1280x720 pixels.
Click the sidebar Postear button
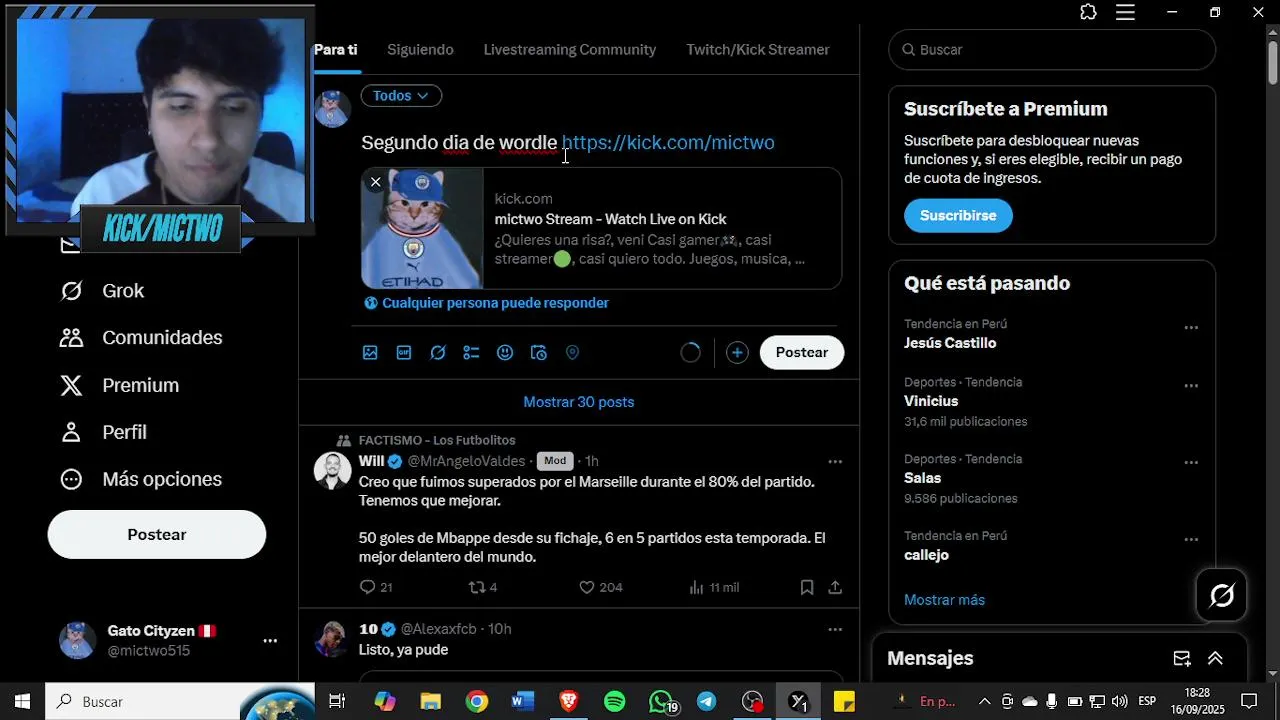(157, 534)
